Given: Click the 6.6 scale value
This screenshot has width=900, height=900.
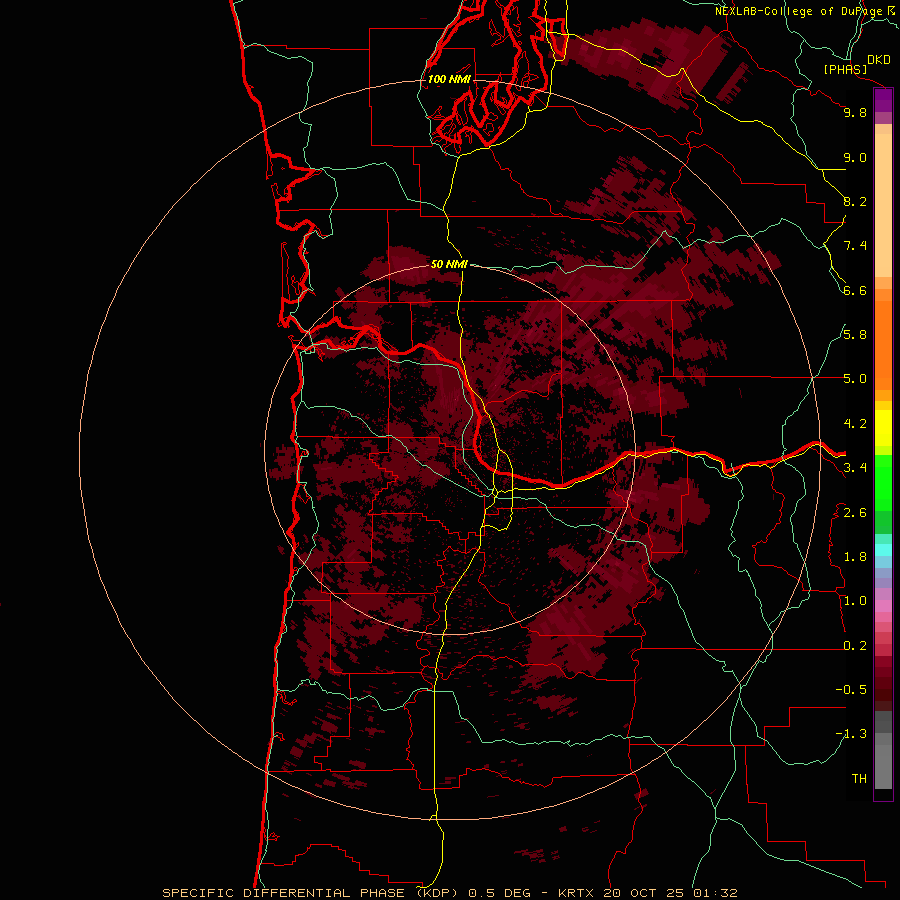Looking at the screenshot, I should pyautogui.click(x=855, y=290).
